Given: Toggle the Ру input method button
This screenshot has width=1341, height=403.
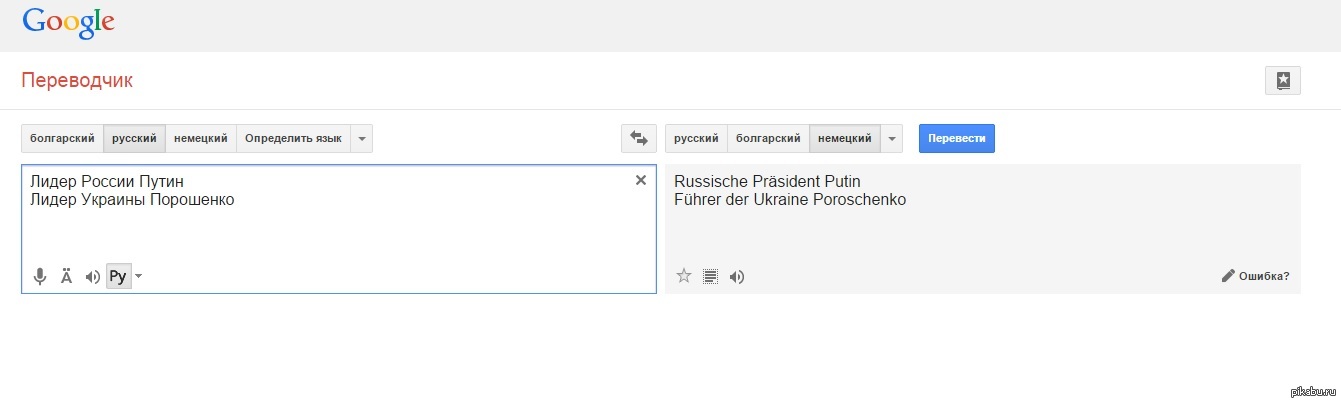Looking at the screenshot, I should (x=118, y=277).
